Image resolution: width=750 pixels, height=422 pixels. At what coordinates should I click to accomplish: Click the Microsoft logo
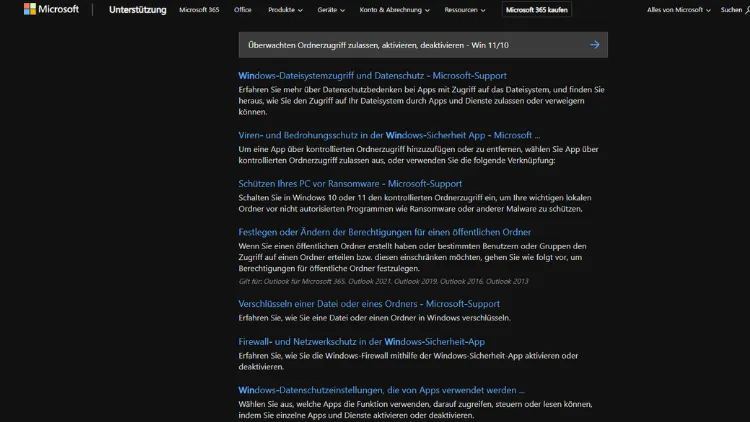(x=51, y=9)
